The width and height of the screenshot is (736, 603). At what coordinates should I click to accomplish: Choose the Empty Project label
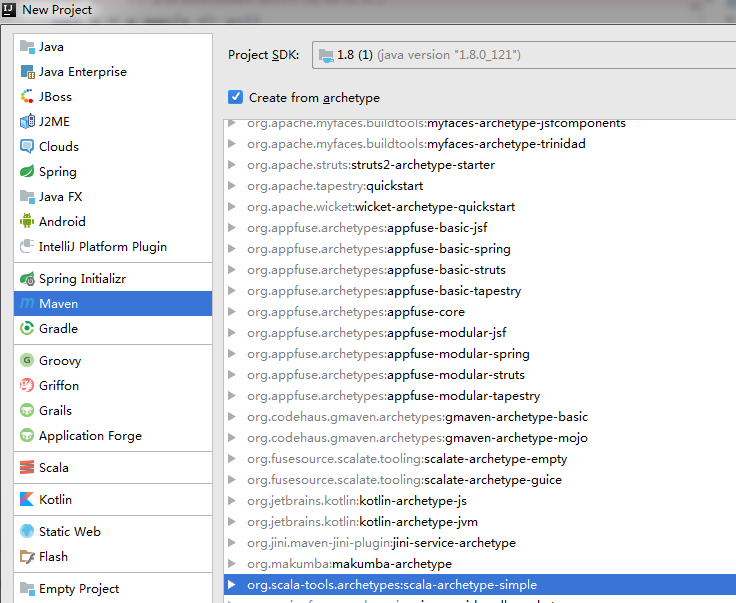click(79, 588)
